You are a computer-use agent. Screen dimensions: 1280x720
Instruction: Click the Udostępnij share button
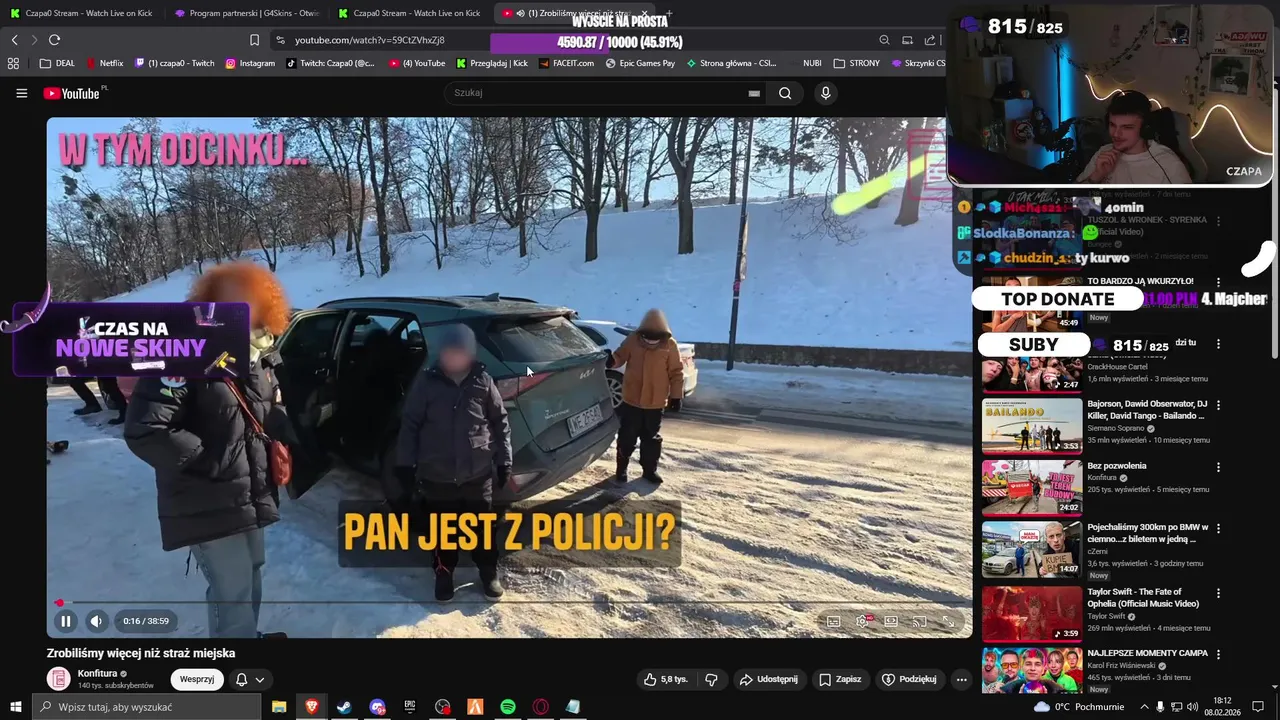[768, 679]
